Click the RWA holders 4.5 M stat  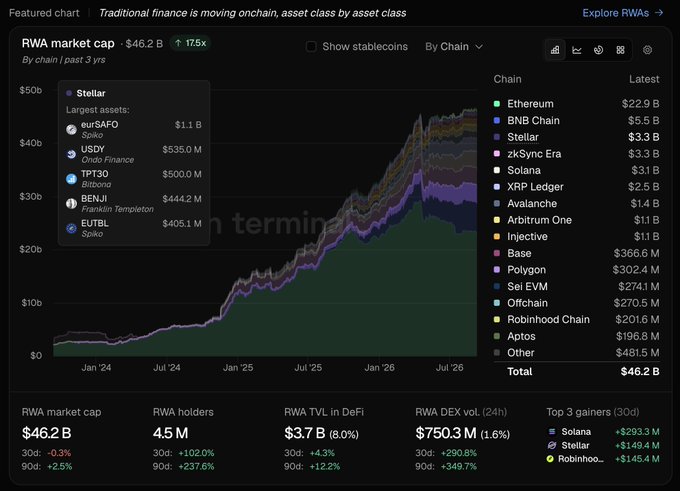[170, 433]
